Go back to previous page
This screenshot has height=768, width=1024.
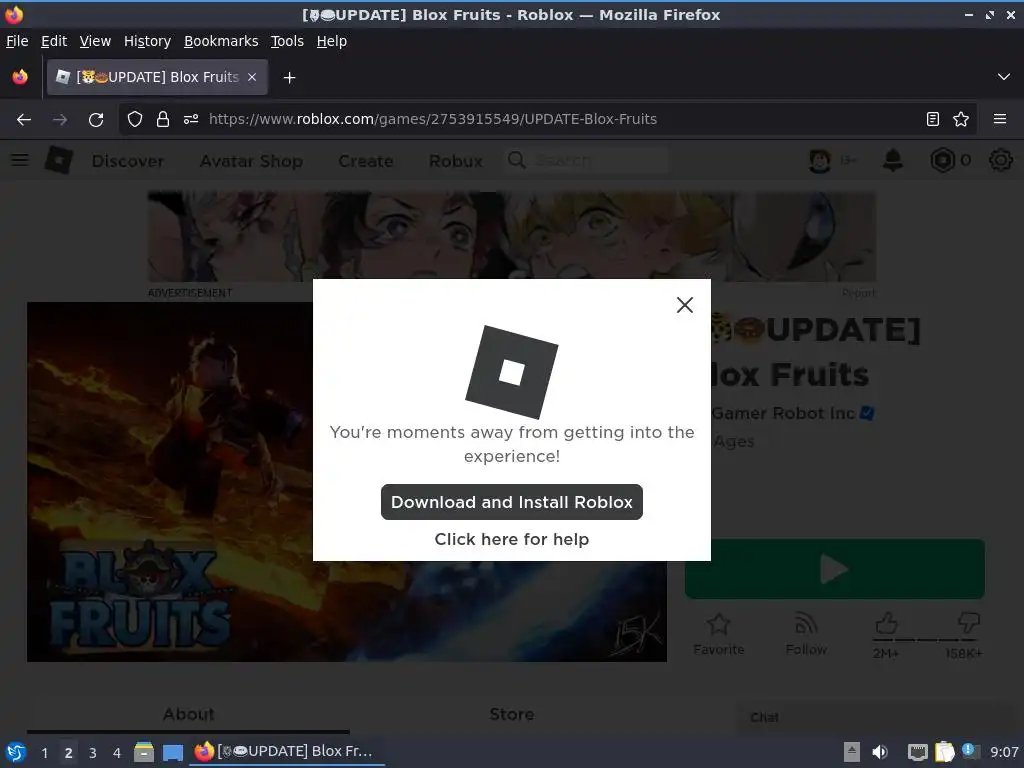tap(24, 120)
